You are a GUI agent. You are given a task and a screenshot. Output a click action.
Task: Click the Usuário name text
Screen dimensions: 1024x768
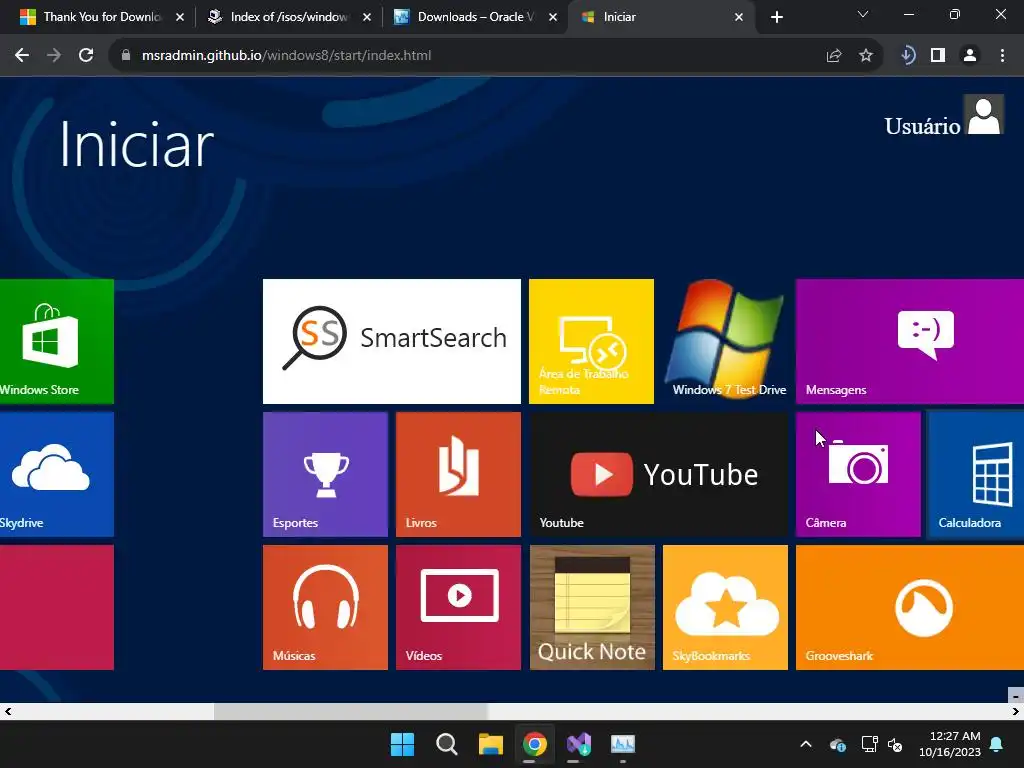(x=922, y=126)
